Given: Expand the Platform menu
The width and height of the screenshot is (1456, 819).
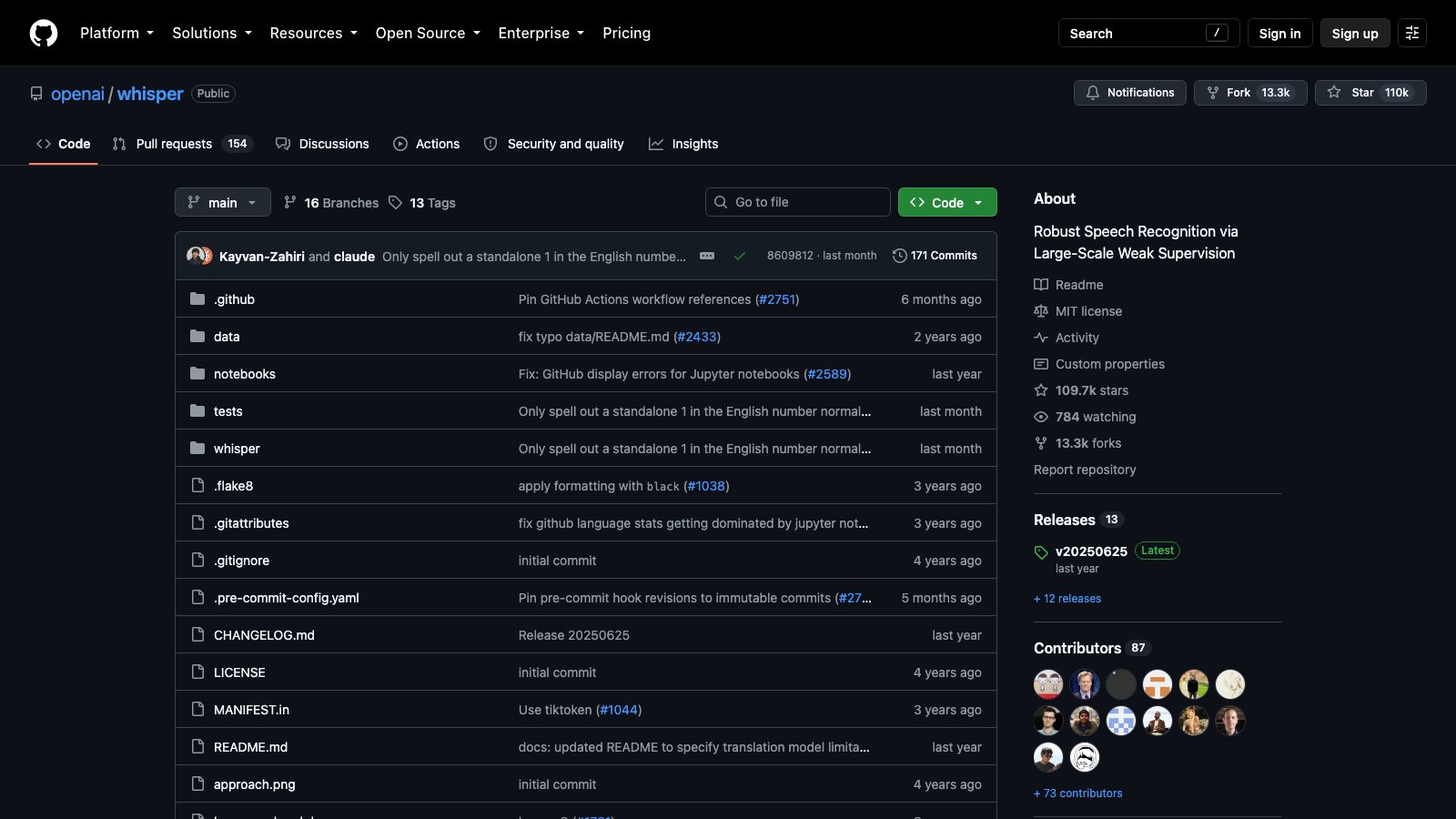Looking at the screenshot, I should point(116,33).
